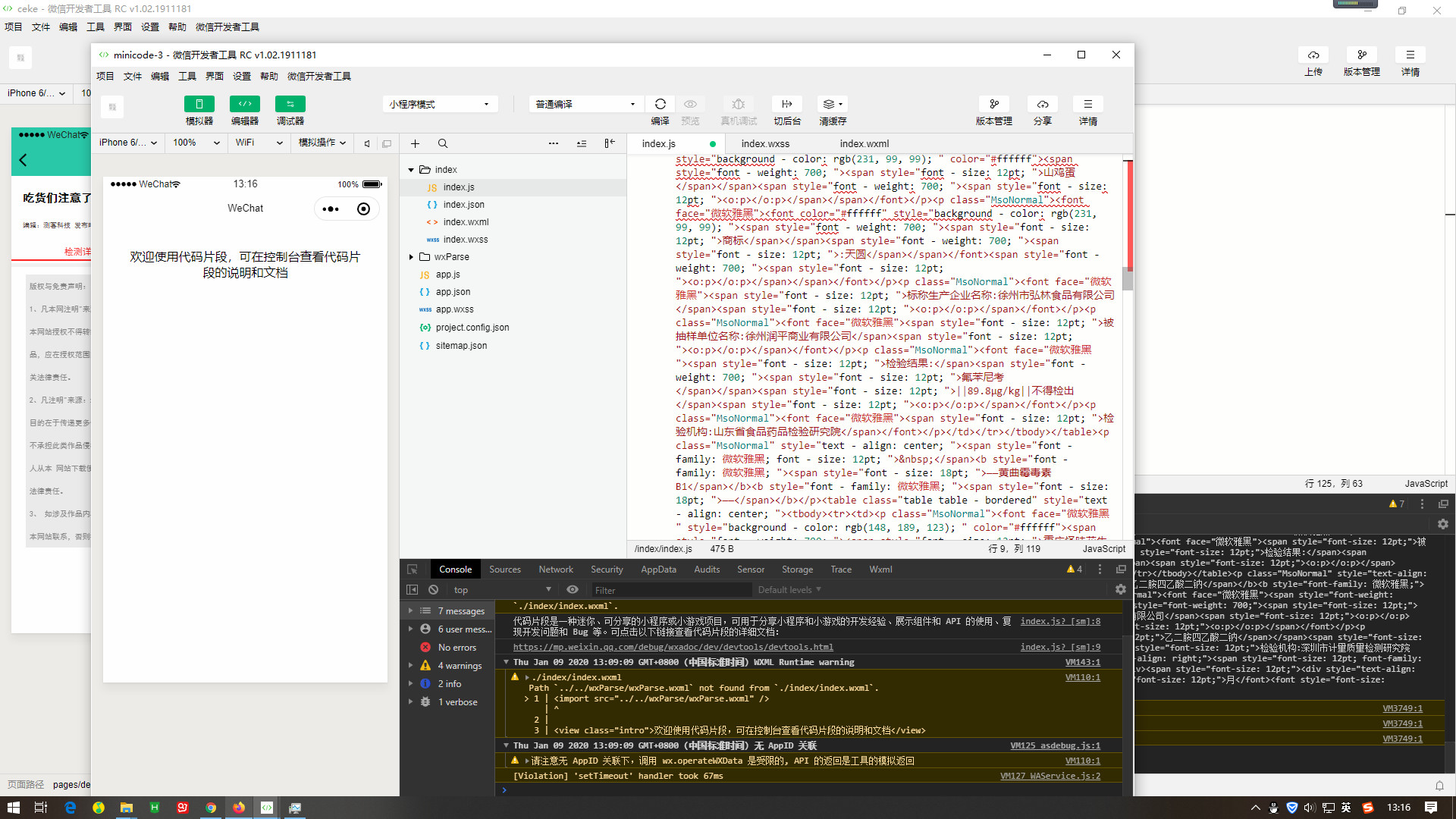Toggle the 调试器 debugger panel button

pyautogui.click(x=290, y=104)
